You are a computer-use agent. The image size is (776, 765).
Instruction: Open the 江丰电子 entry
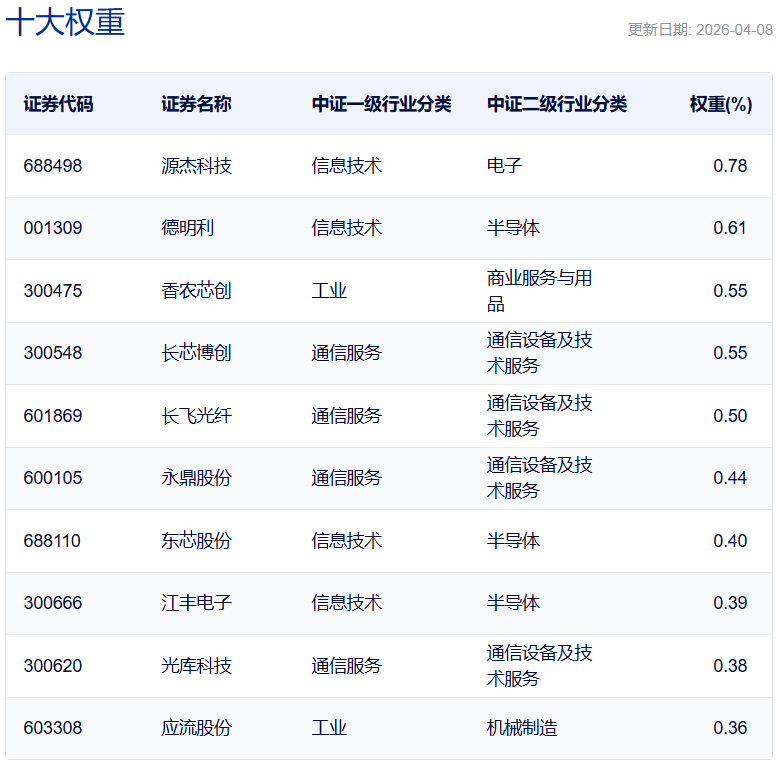click(196, 603)
